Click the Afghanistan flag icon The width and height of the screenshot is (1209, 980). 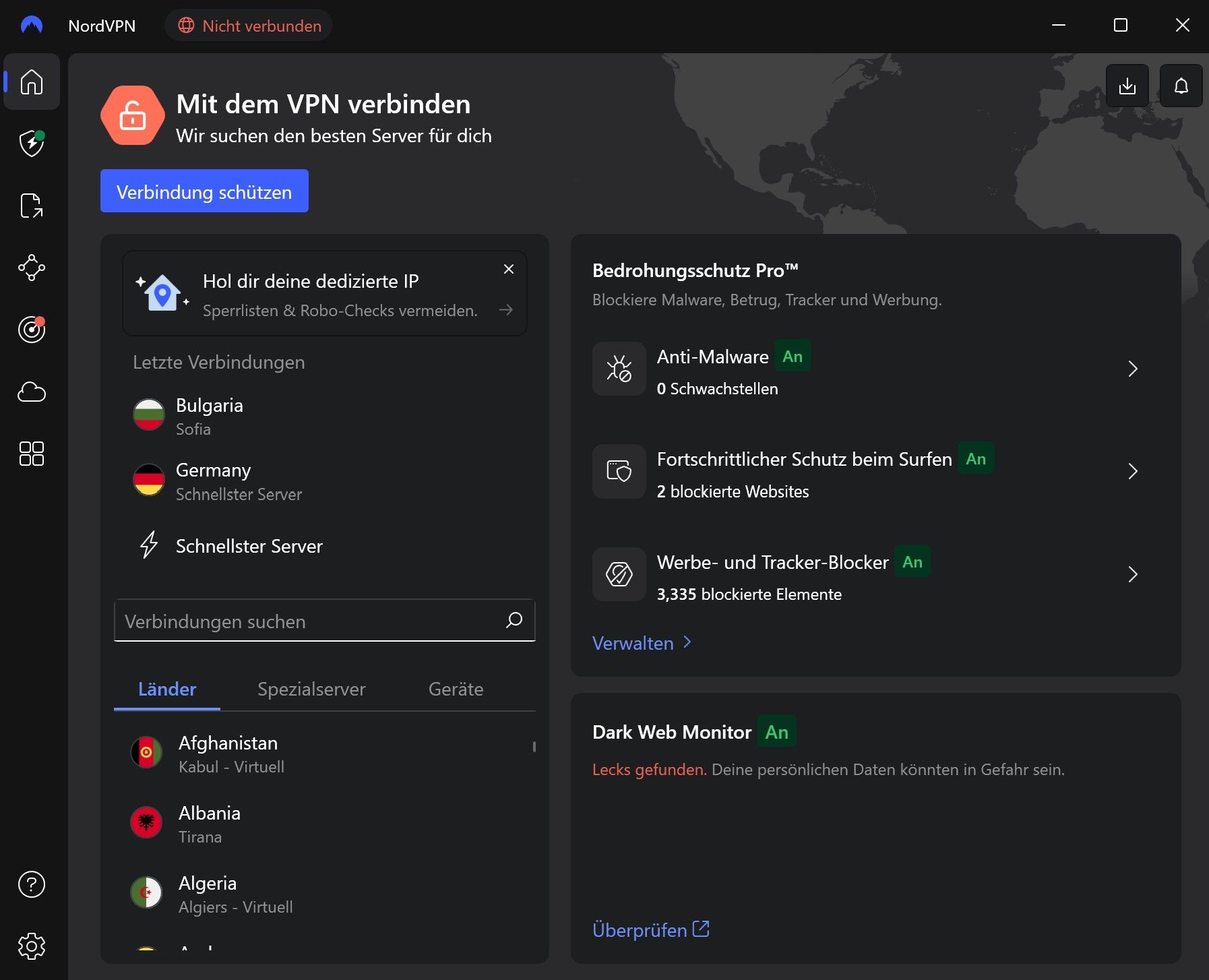click(x=146, y=752)
